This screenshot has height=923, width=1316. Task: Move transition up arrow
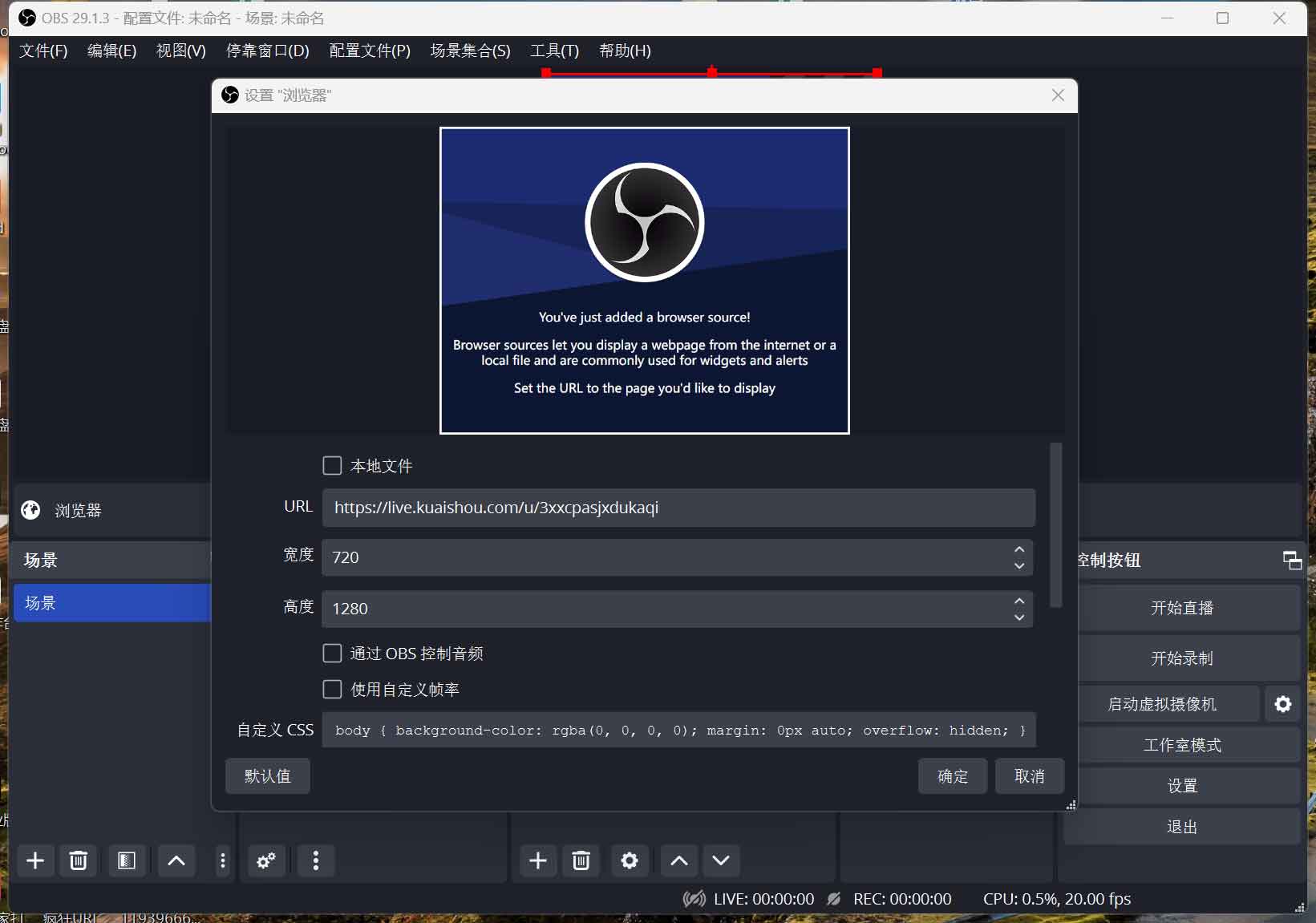point(678,860)
